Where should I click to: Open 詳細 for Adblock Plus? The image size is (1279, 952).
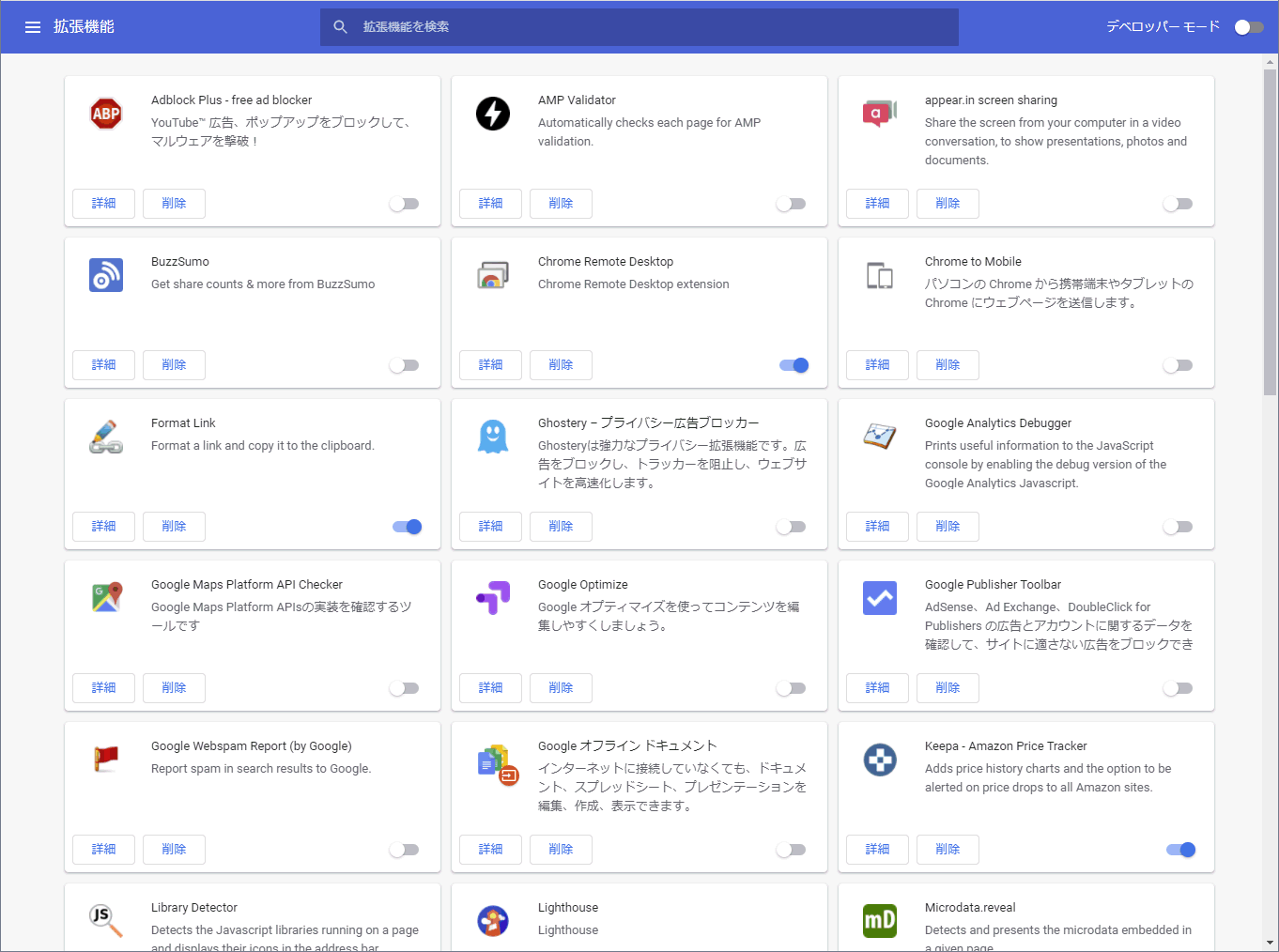[104, 204]
